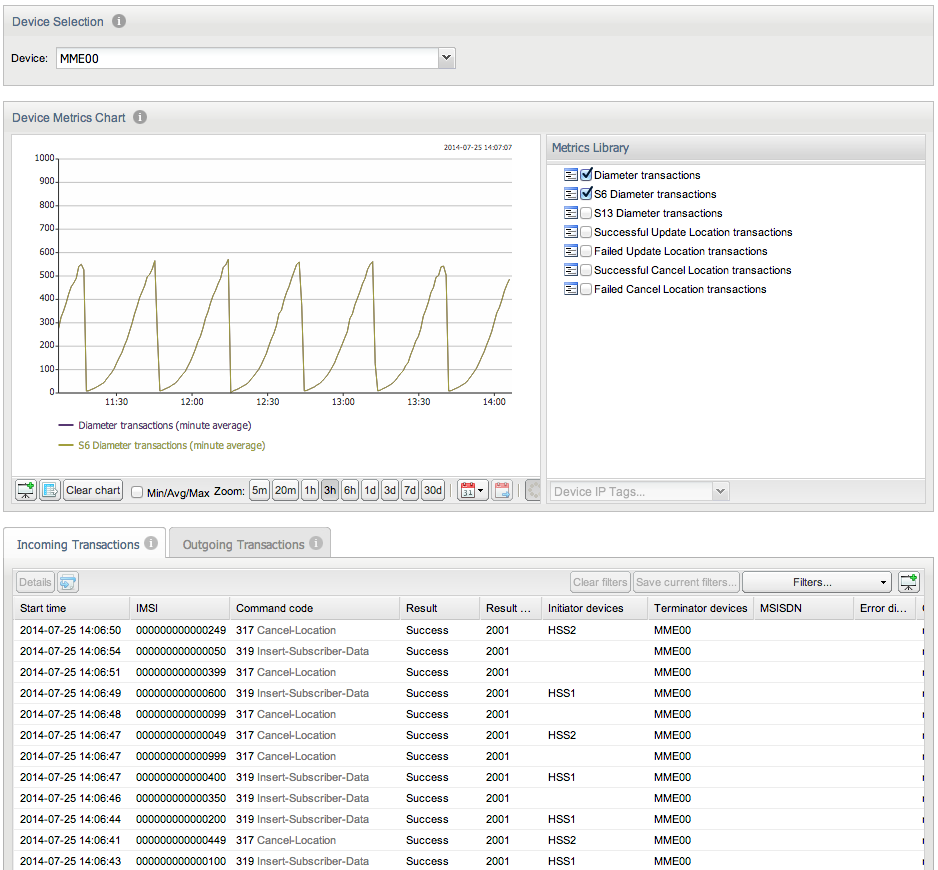Click the Clear chart button
938x870 pixels.
click(x=93, y=490)
